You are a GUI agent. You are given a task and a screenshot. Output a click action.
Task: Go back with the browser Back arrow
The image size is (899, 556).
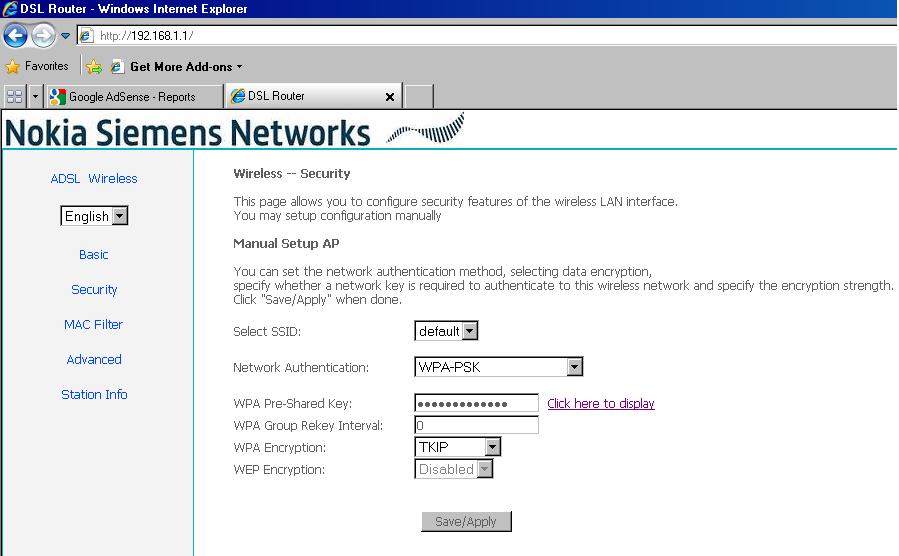coord(15,36)
